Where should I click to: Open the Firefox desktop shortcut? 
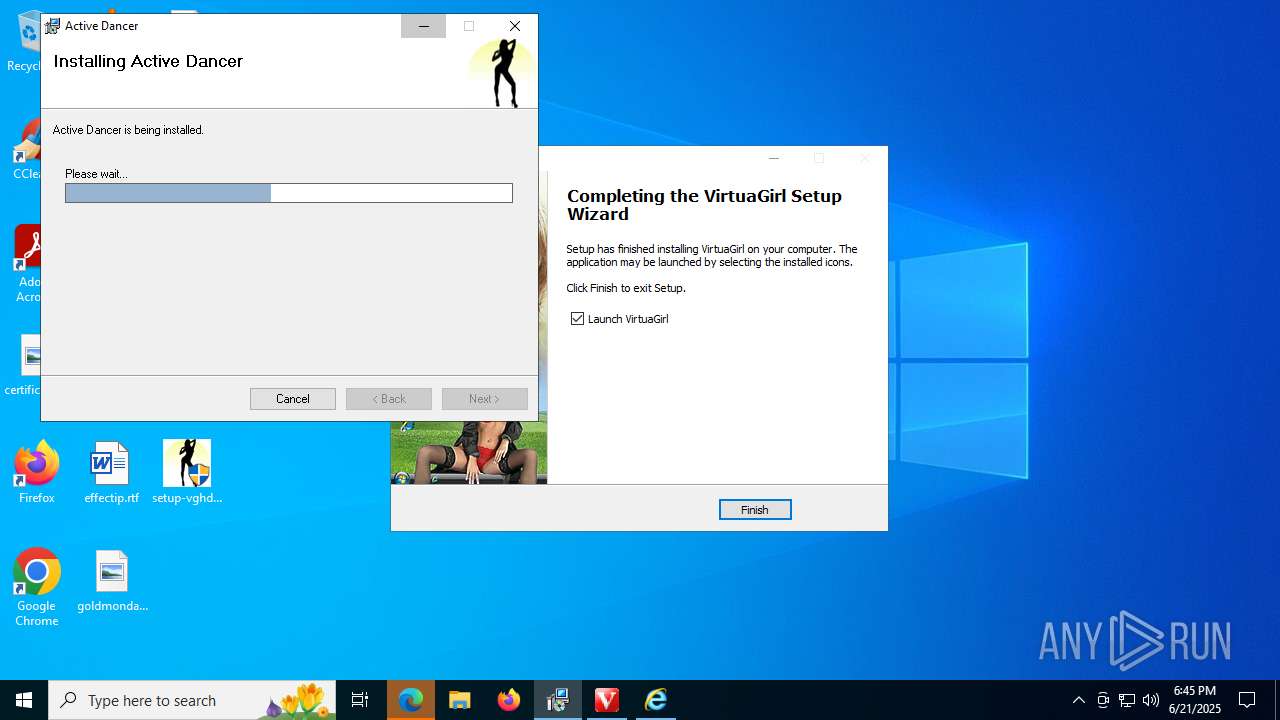(x=37, y=473)
